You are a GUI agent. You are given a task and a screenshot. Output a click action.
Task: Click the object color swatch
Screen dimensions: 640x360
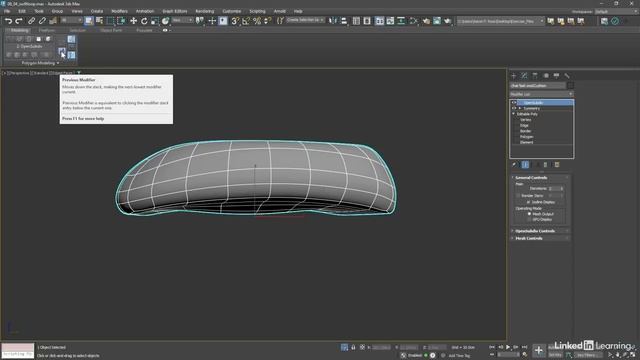[570, 85]
